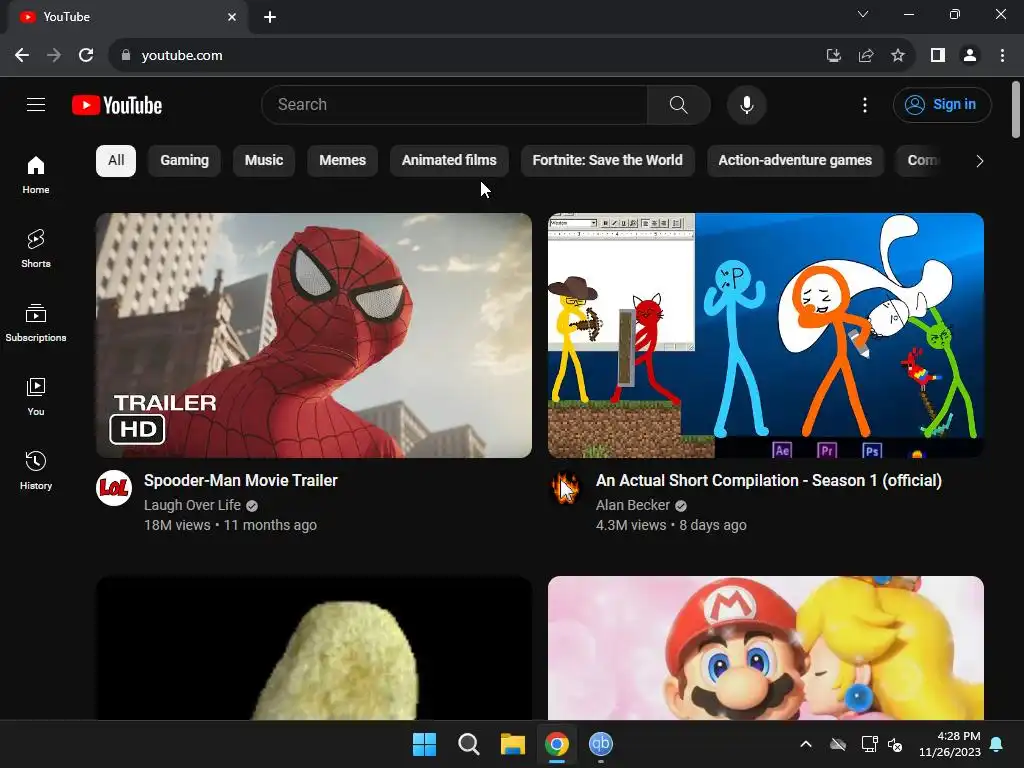
Task: Click the install app icon
Action: (833, 56)
